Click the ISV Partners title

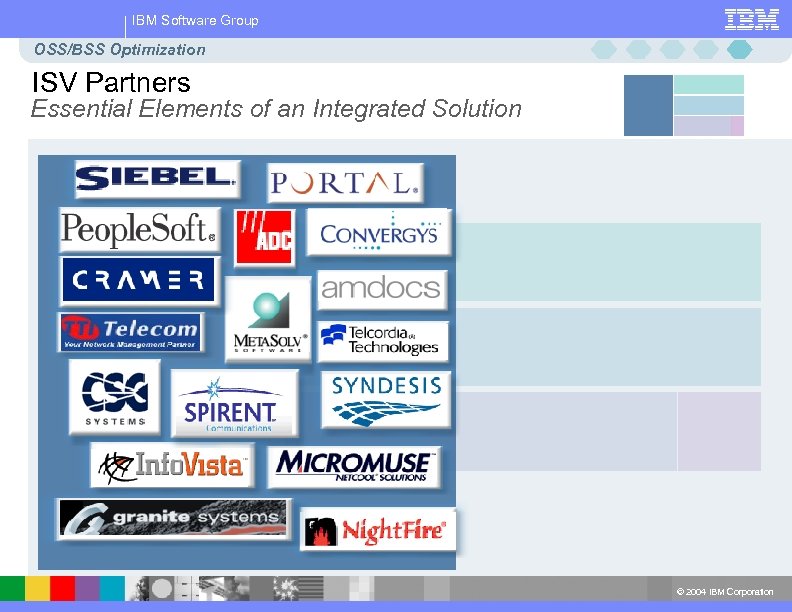coord(111,82)
